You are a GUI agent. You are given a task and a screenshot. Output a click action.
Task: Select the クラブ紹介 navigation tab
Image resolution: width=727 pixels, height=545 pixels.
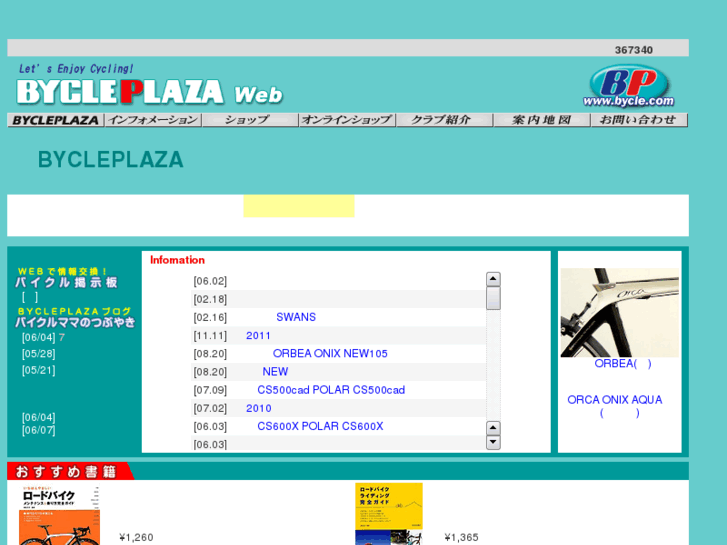(x=444, y=120)
